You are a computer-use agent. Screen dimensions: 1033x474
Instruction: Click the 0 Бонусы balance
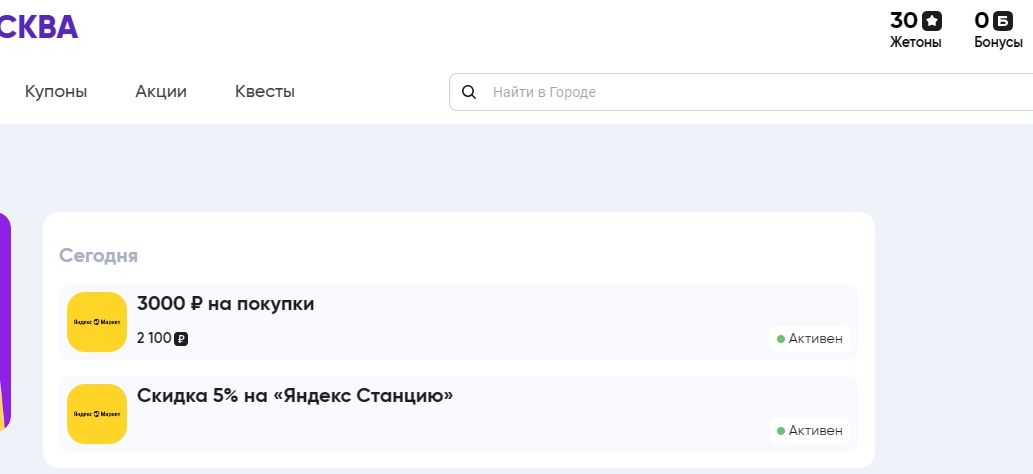(x=999, y=30)
